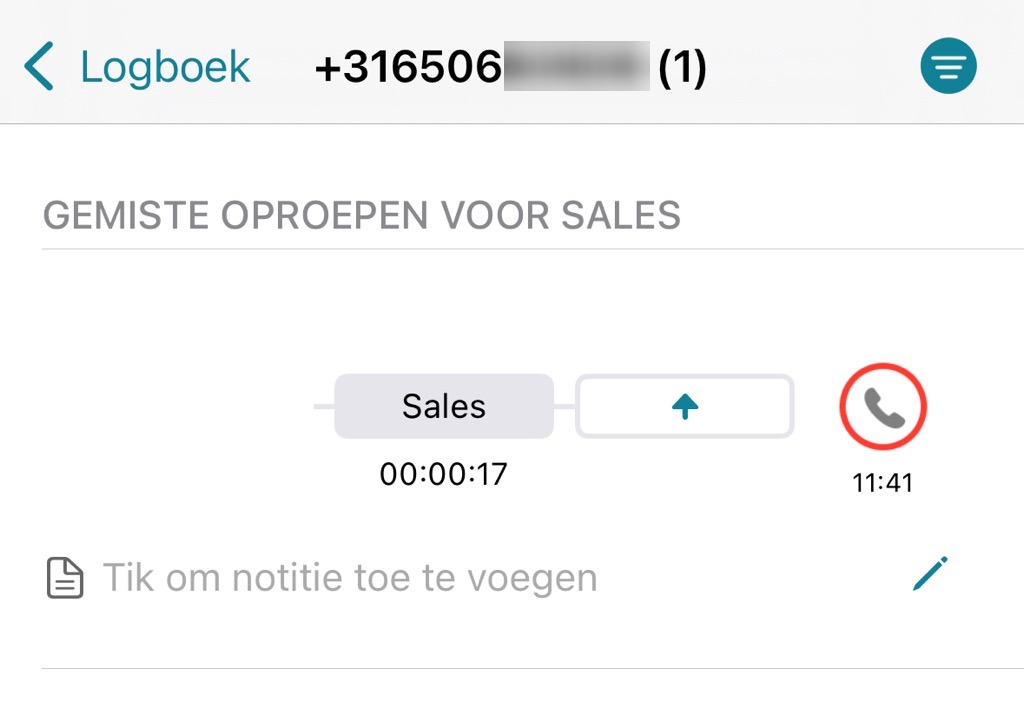
Task: Click the empty space left of the up arrow inside its box
Action: pos(625,406)
